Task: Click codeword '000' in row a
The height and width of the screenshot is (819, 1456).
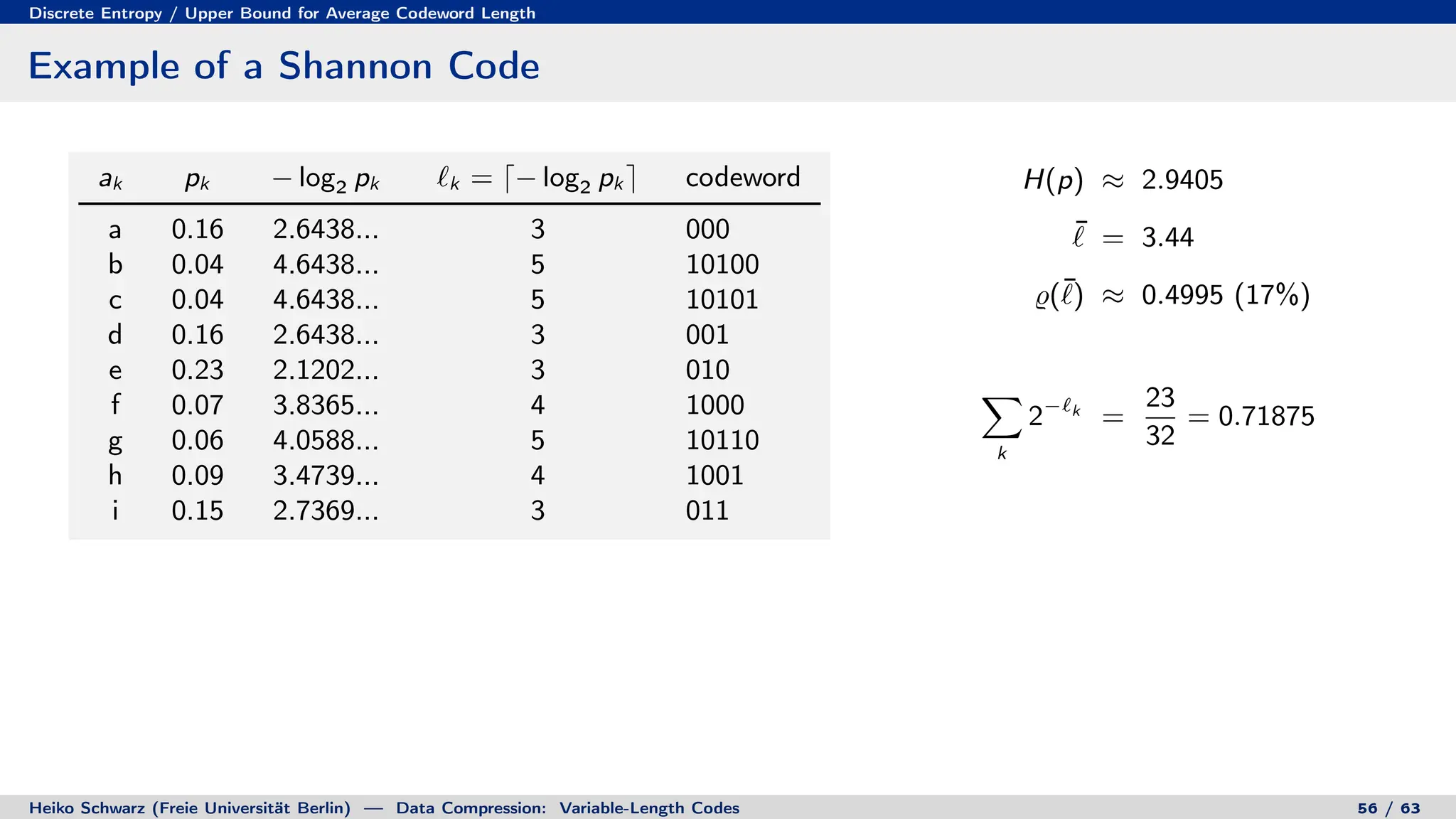Action: pos(707,229)
